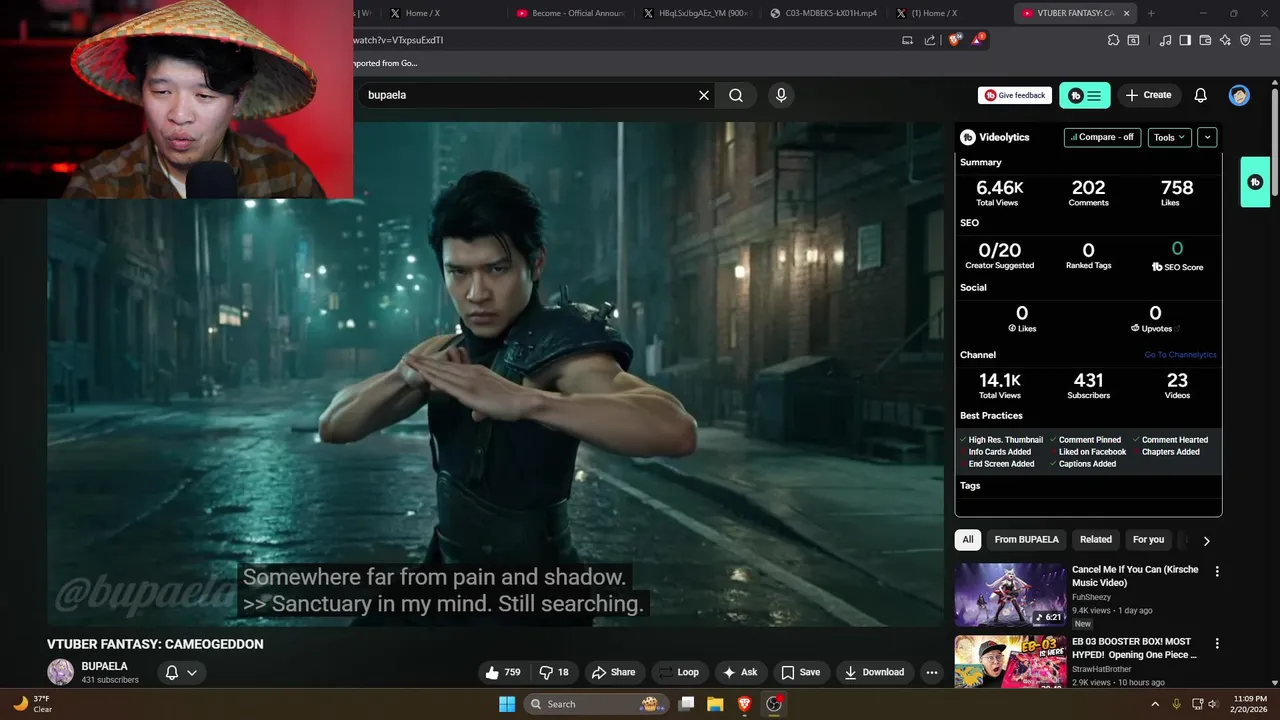1280x720 pixels.
Task: Open the account avatar menu
Action: pyautogui.click(x=1240, y=95)
